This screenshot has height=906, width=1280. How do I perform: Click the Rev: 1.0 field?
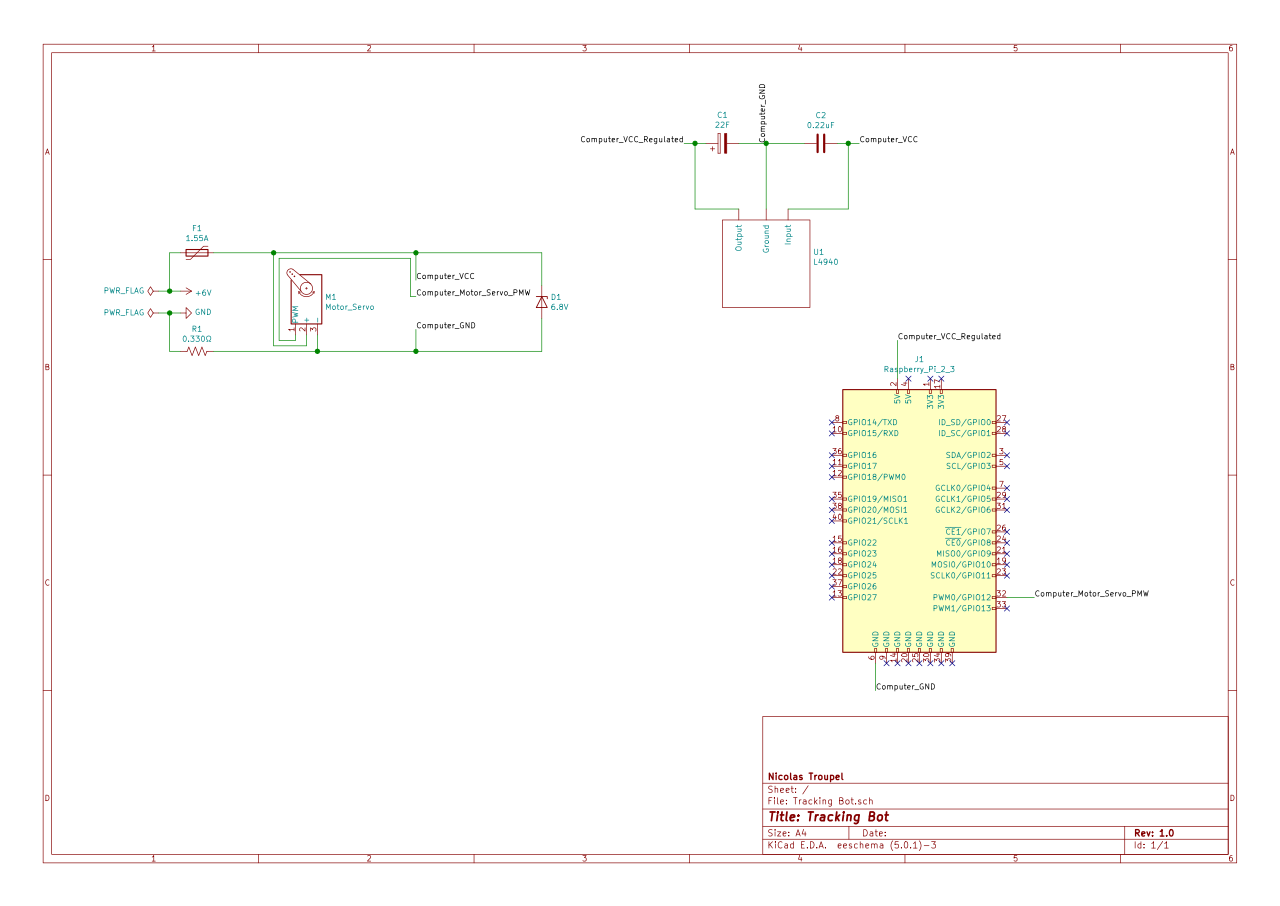pos(1154,833)
